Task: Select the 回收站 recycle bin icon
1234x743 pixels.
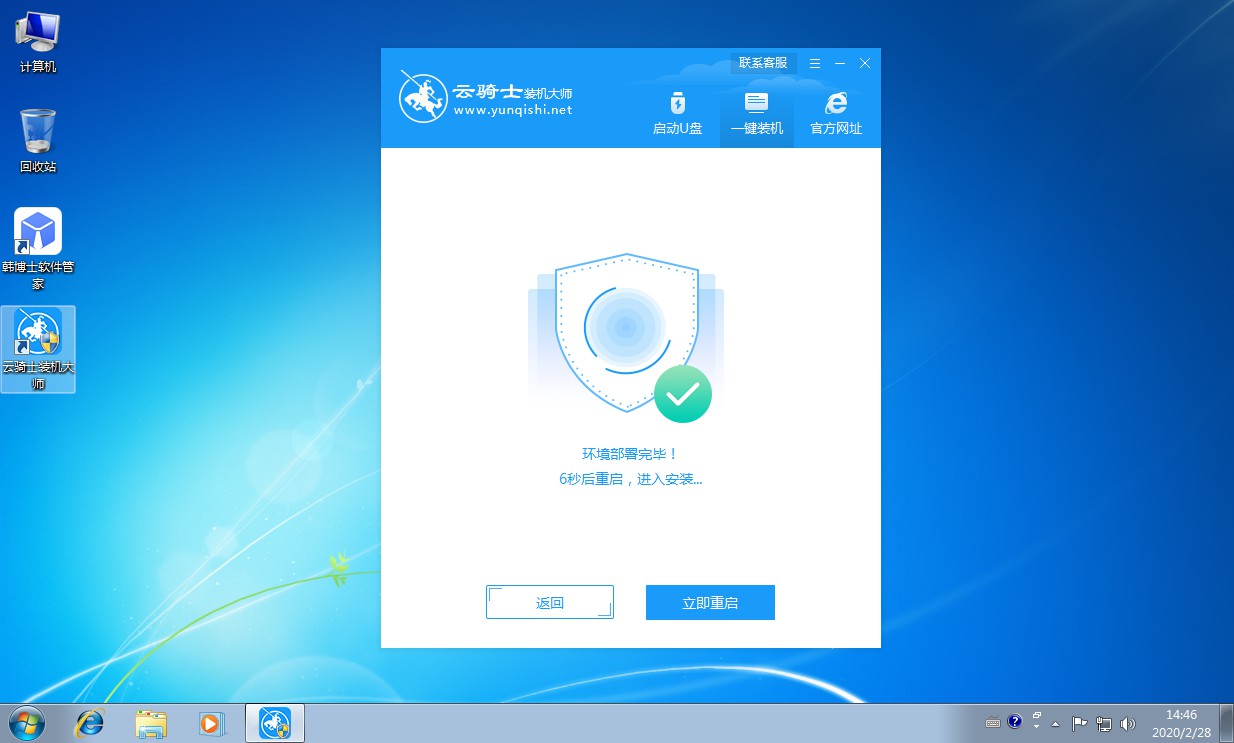Action: click(x=38, y=141)
